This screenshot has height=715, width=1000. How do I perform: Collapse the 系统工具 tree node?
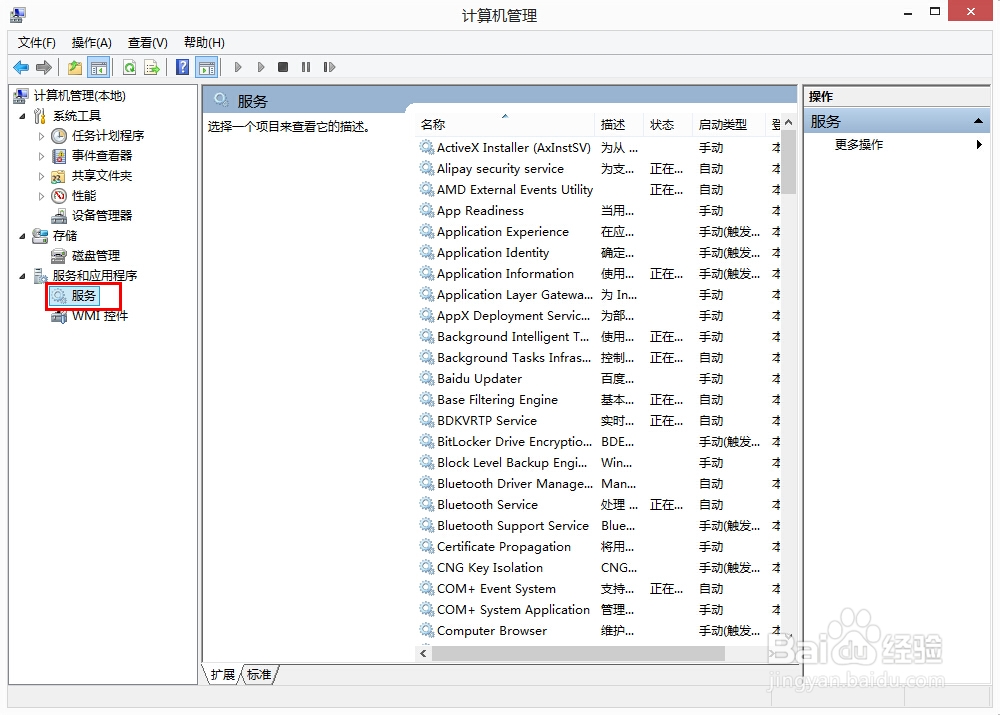22,115
